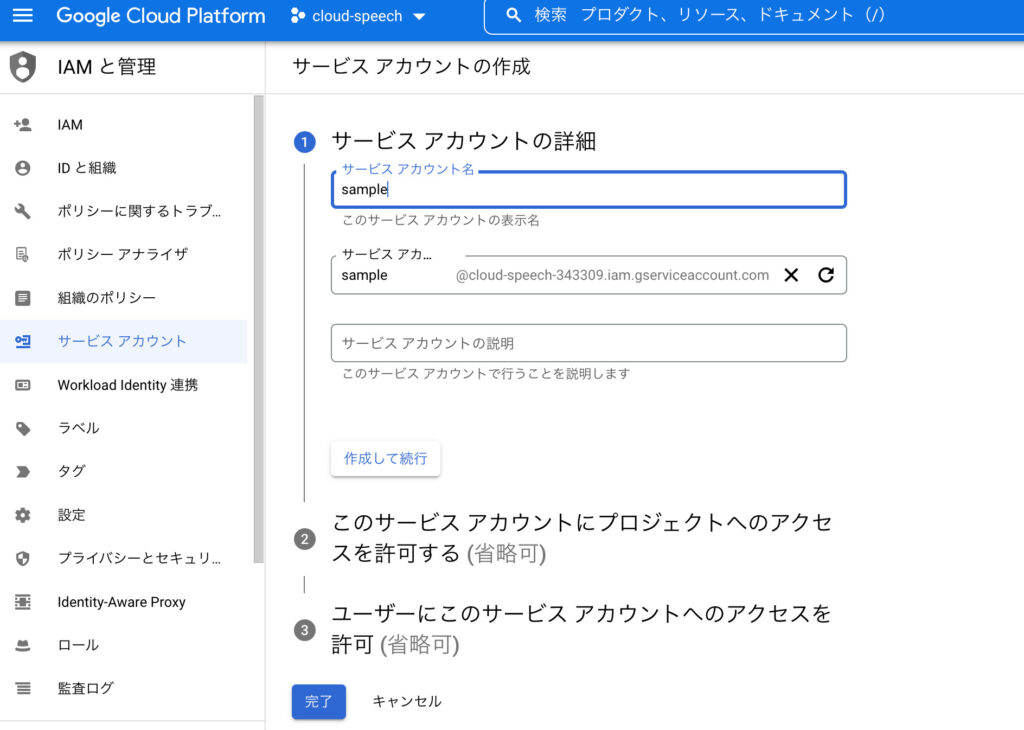
Task: Open the ラベル sidebar icon
Action: coord(22,428)
